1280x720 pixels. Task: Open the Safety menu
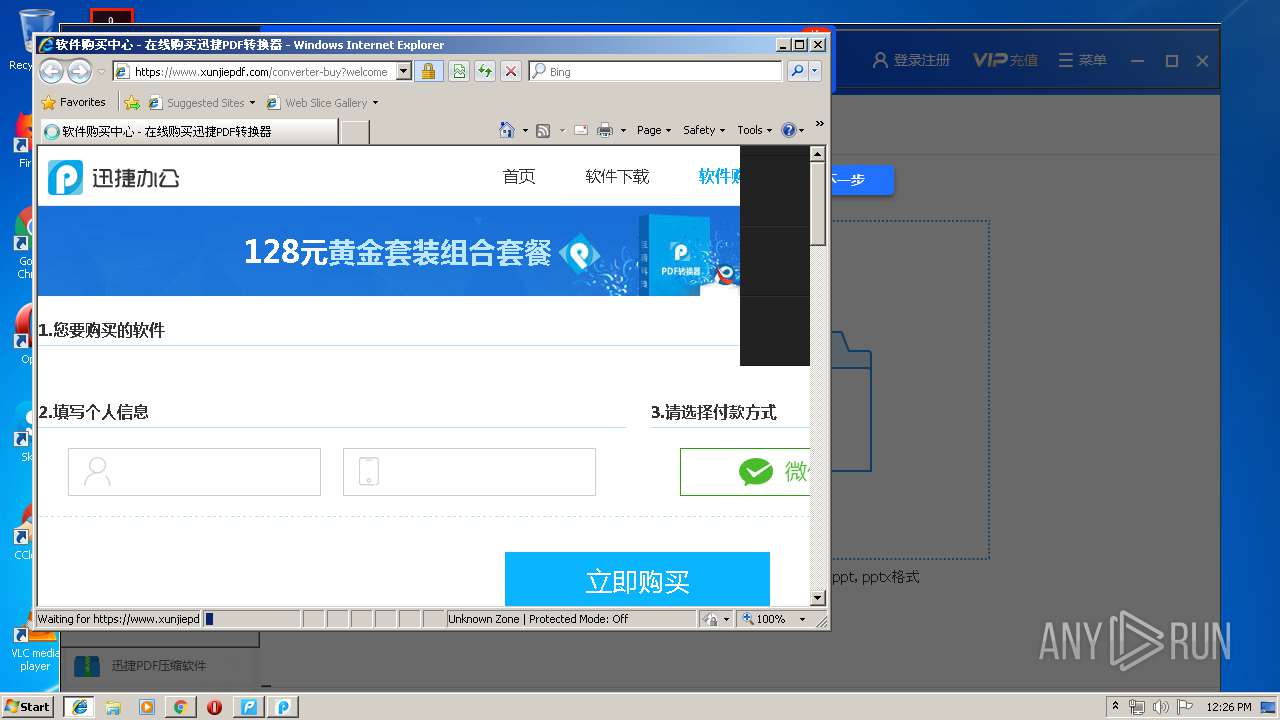tap(704, 130)
